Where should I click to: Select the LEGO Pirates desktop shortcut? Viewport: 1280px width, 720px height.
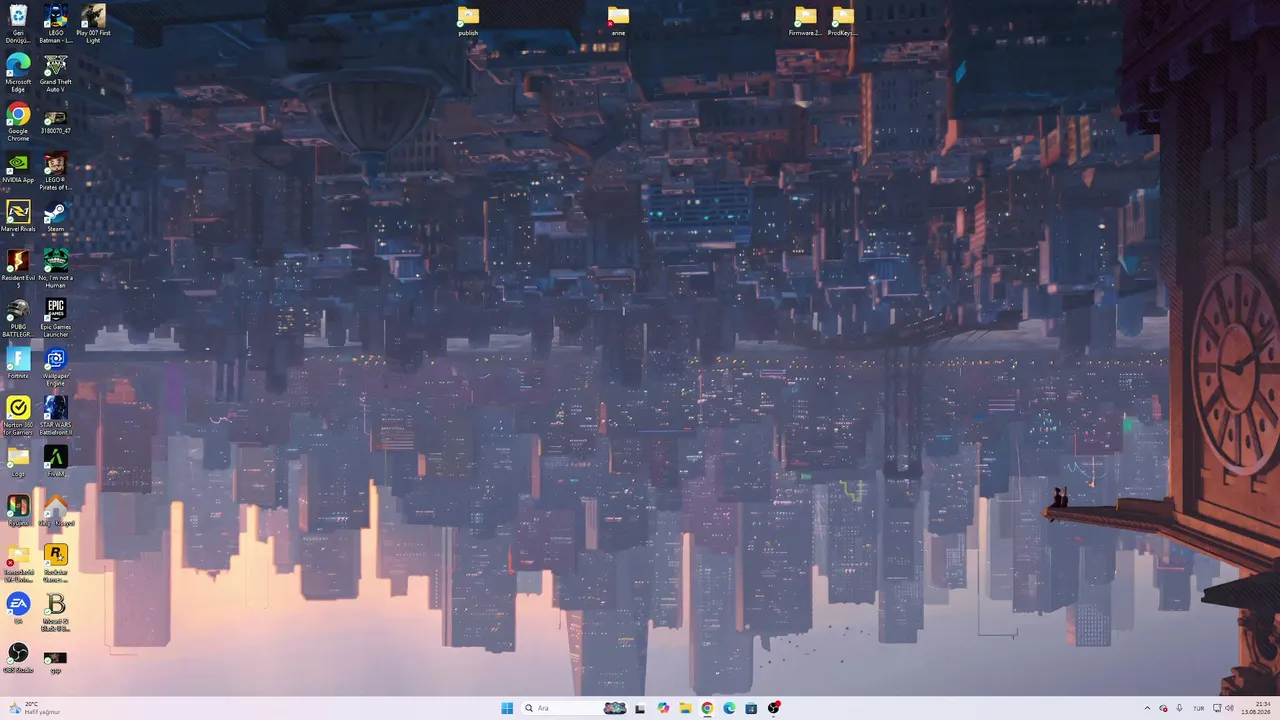click(56, 170)
